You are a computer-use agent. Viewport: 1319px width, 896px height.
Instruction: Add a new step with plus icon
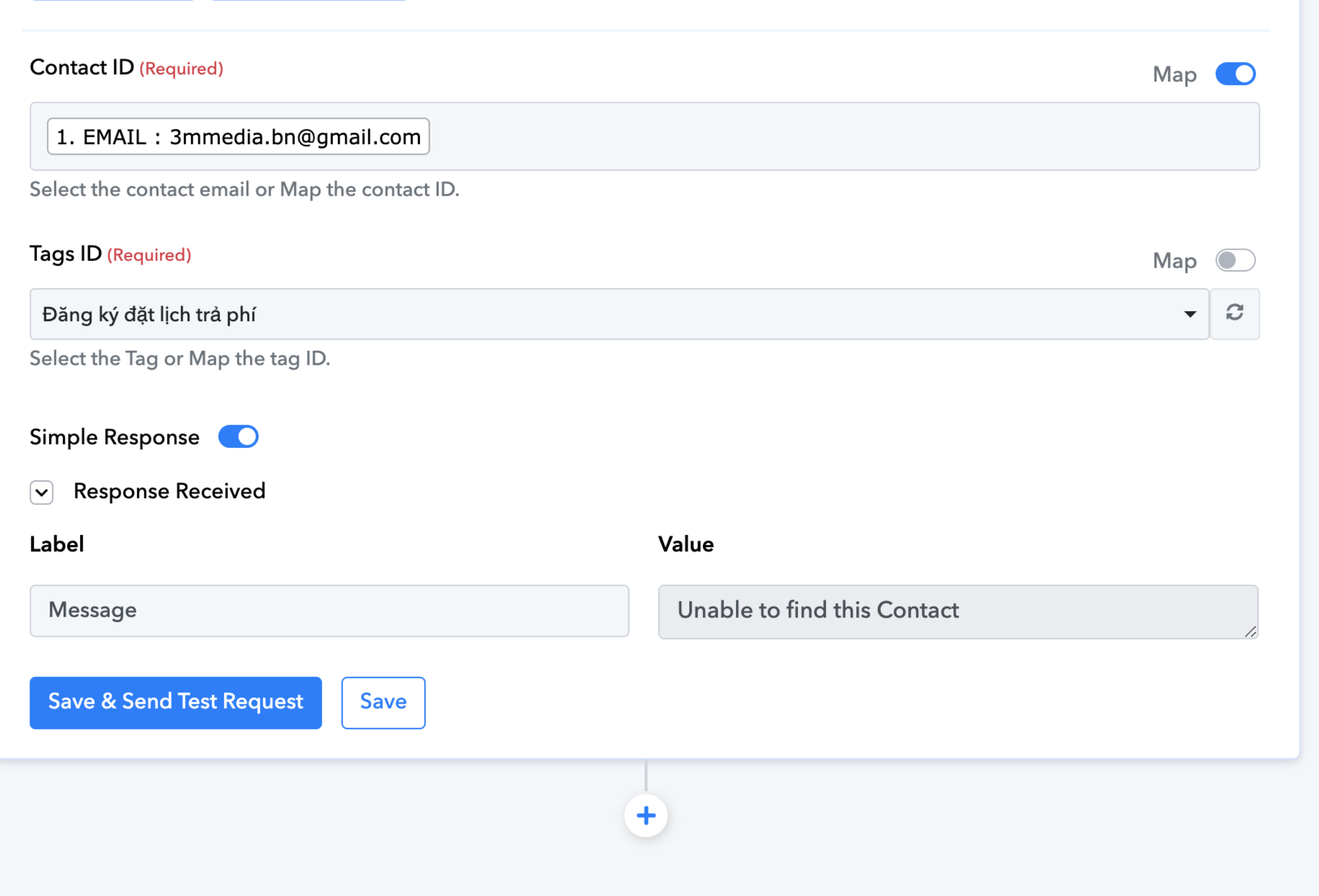point(646,816)
